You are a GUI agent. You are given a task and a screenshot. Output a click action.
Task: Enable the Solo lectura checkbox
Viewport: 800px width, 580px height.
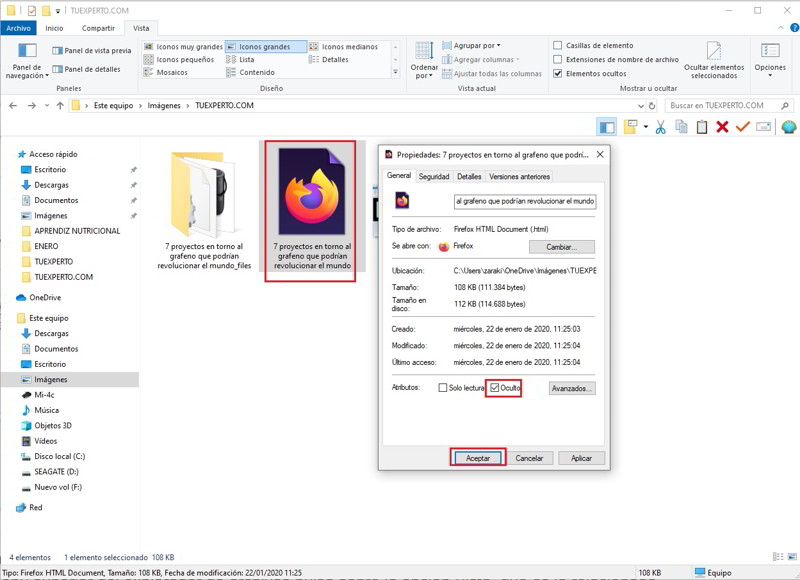tap(443, 388)
